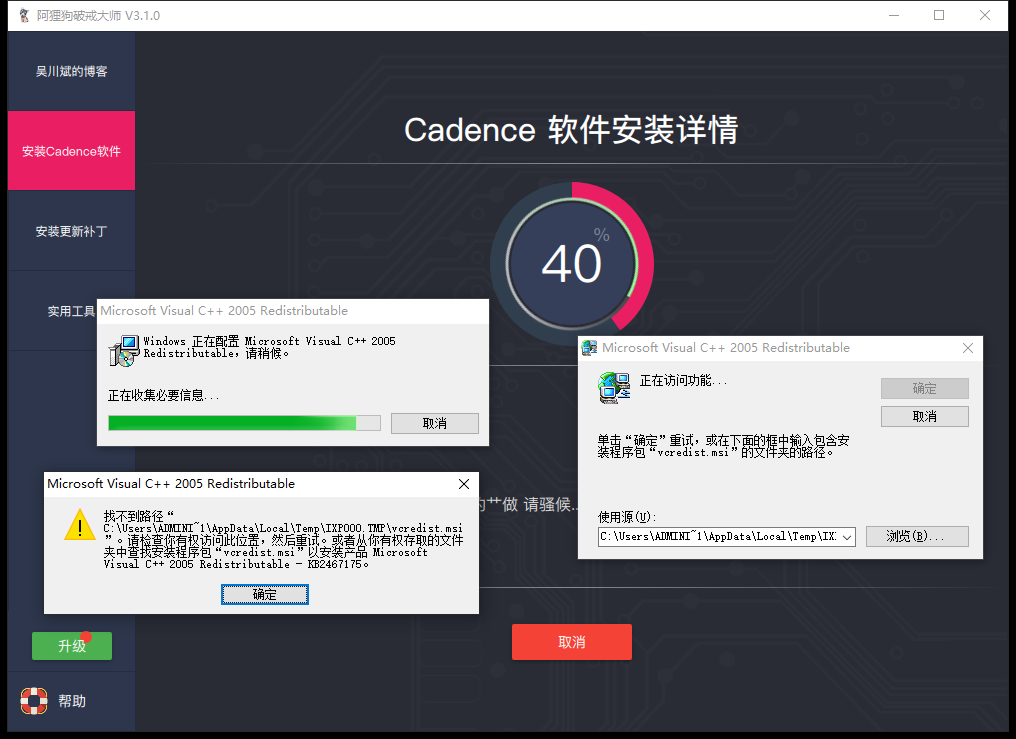
Task: Open the 使用源 path dropdown
Action: tap(847, 537)
